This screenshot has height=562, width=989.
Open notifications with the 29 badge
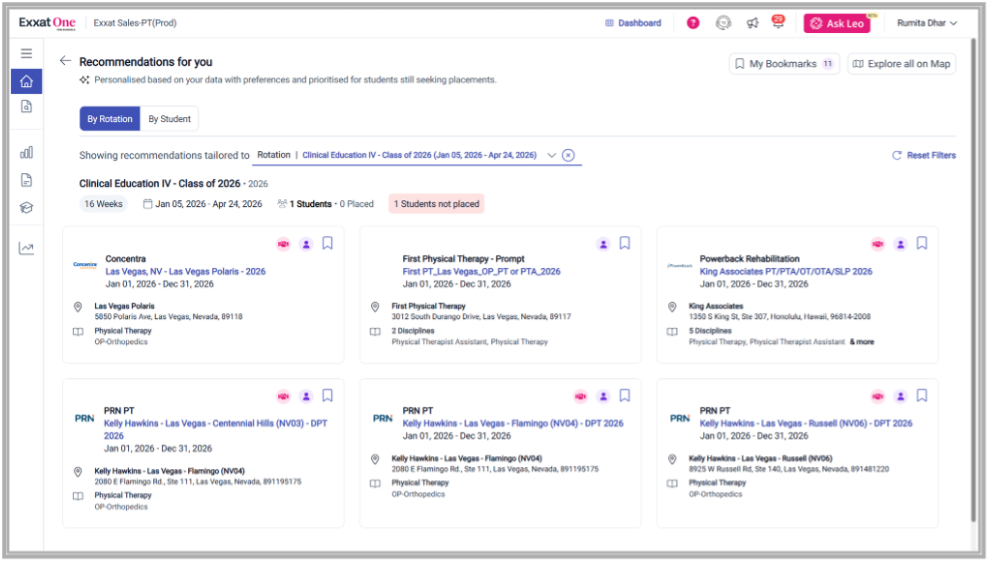coord(778,22)
